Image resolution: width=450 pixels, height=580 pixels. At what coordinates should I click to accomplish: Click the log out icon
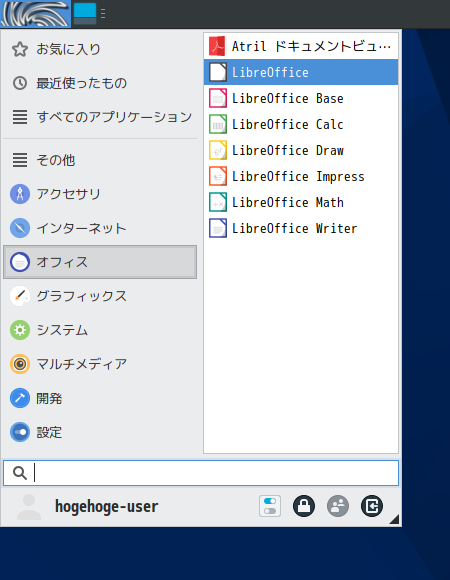pos(372,506)
